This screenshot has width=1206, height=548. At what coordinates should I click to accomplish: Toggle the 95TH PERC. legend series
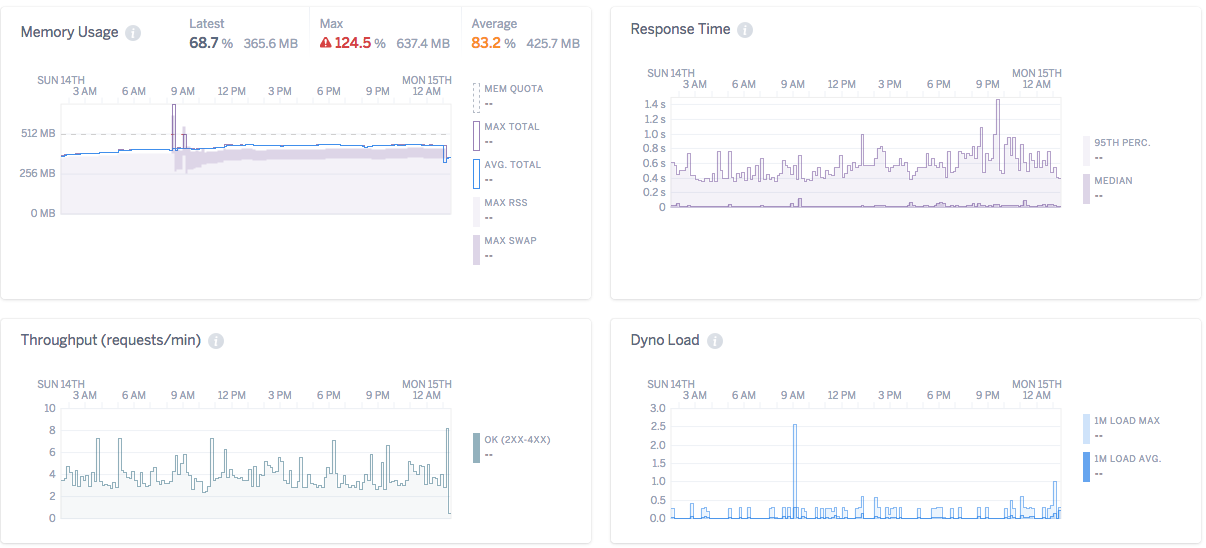pyautogui.click(x=1117, y=151)
